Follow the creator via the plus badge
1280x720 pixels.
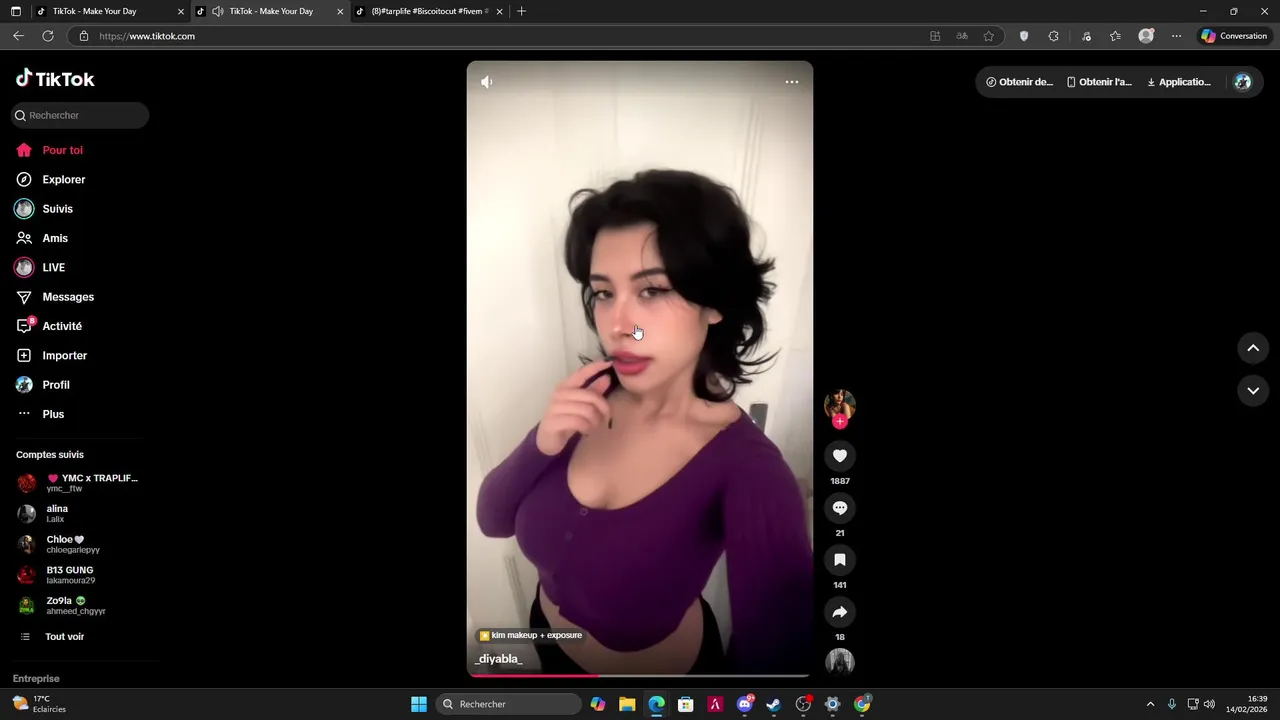click(840, 422)
